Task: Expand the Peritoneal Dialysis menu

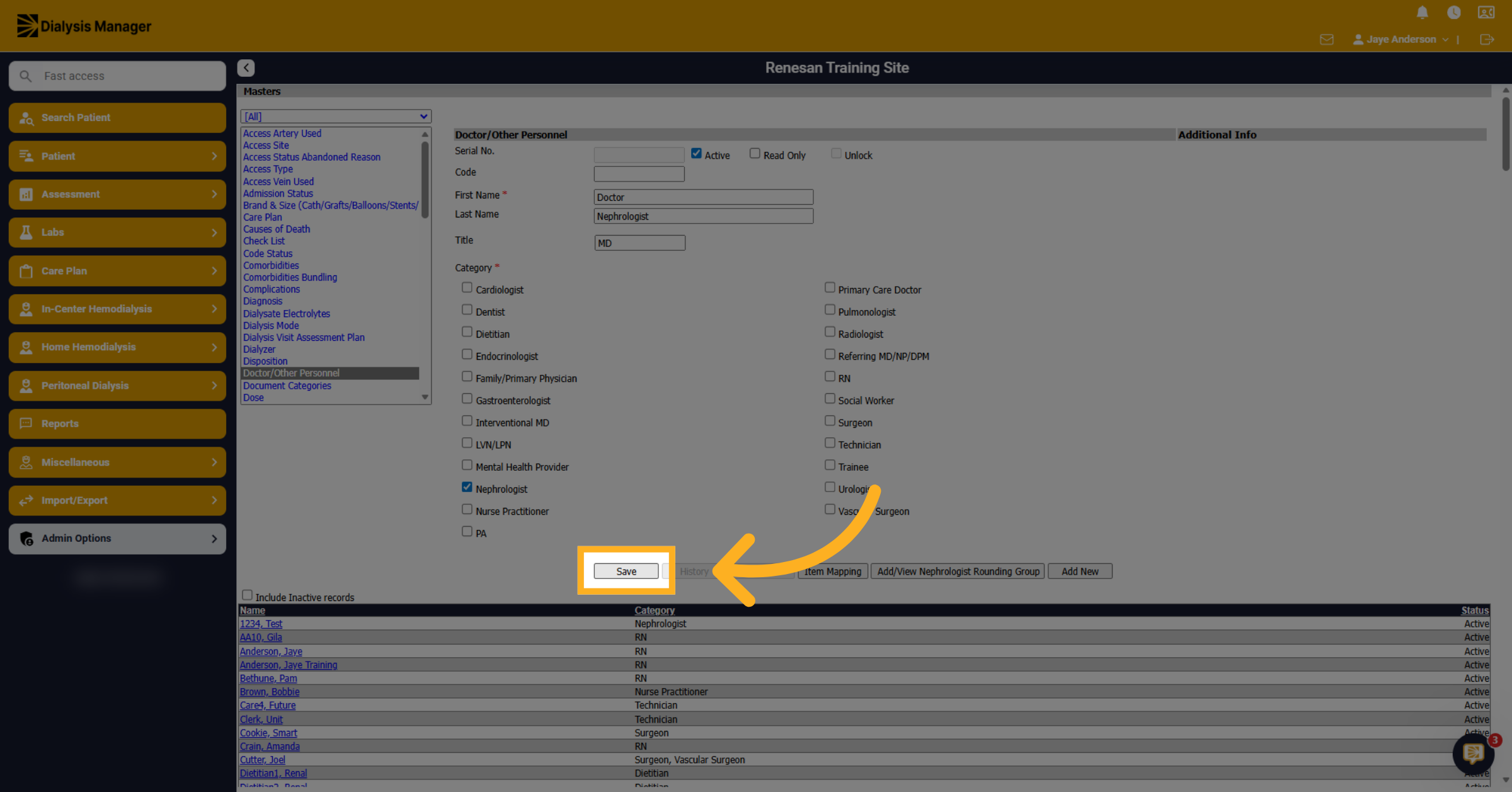Action: (117, 386)
